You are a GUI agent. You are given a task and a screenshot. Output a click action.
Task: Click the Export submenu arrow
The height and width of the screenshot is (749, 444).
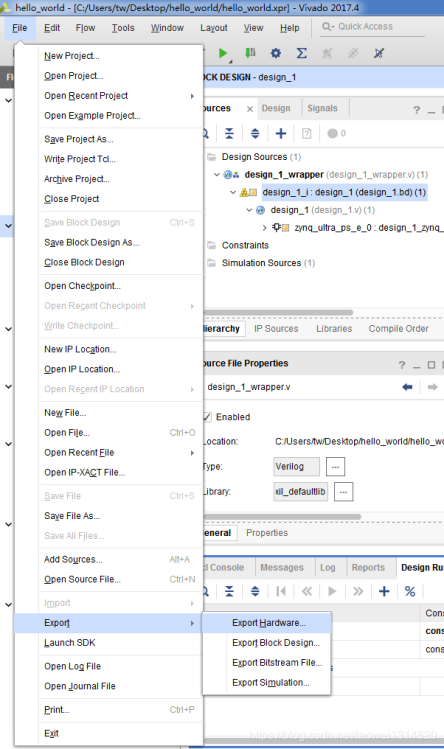[192, 623]
